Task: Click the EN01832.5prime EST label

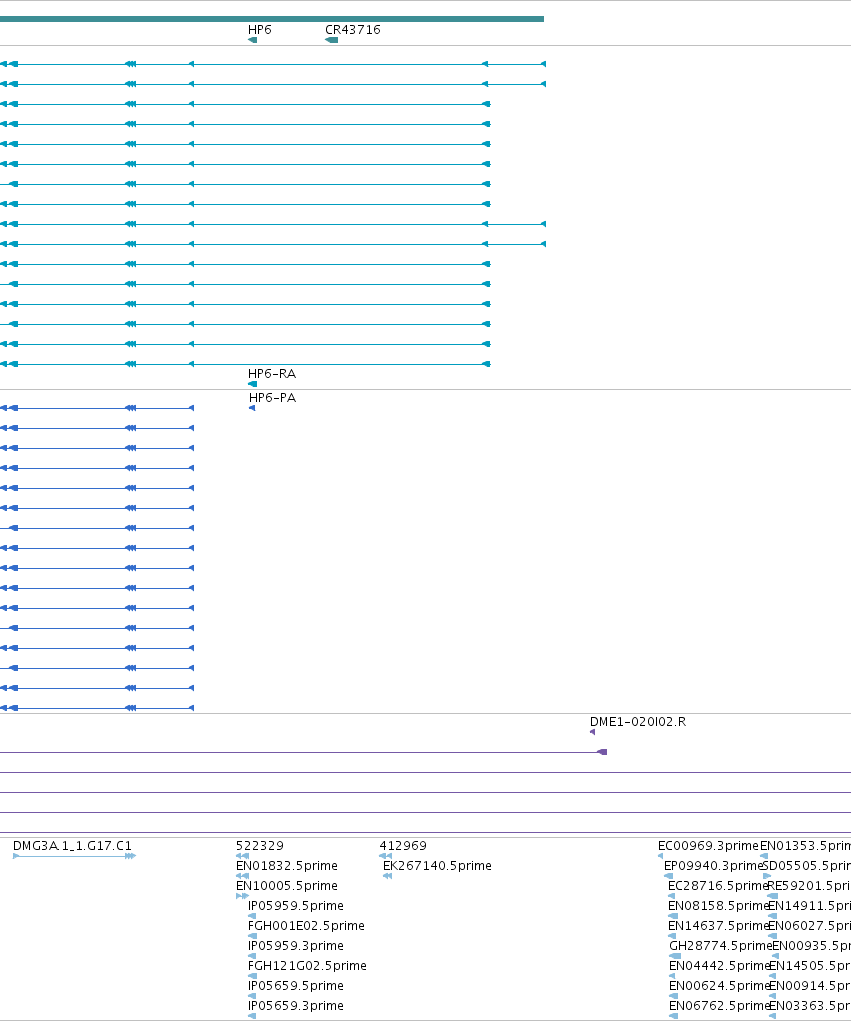Action: (286, 866)
